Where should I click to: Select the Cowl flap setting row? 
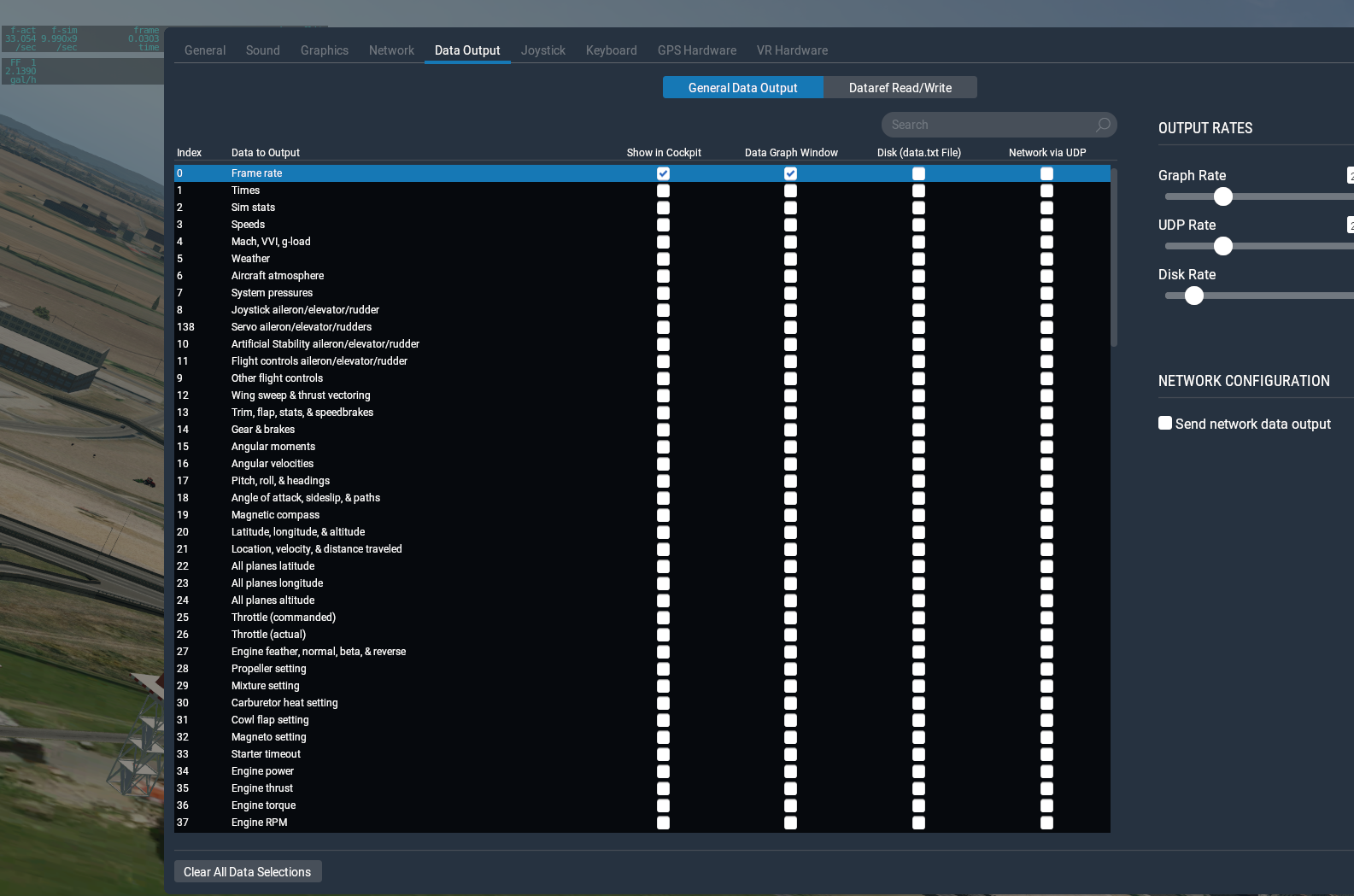tap(642, 720)
